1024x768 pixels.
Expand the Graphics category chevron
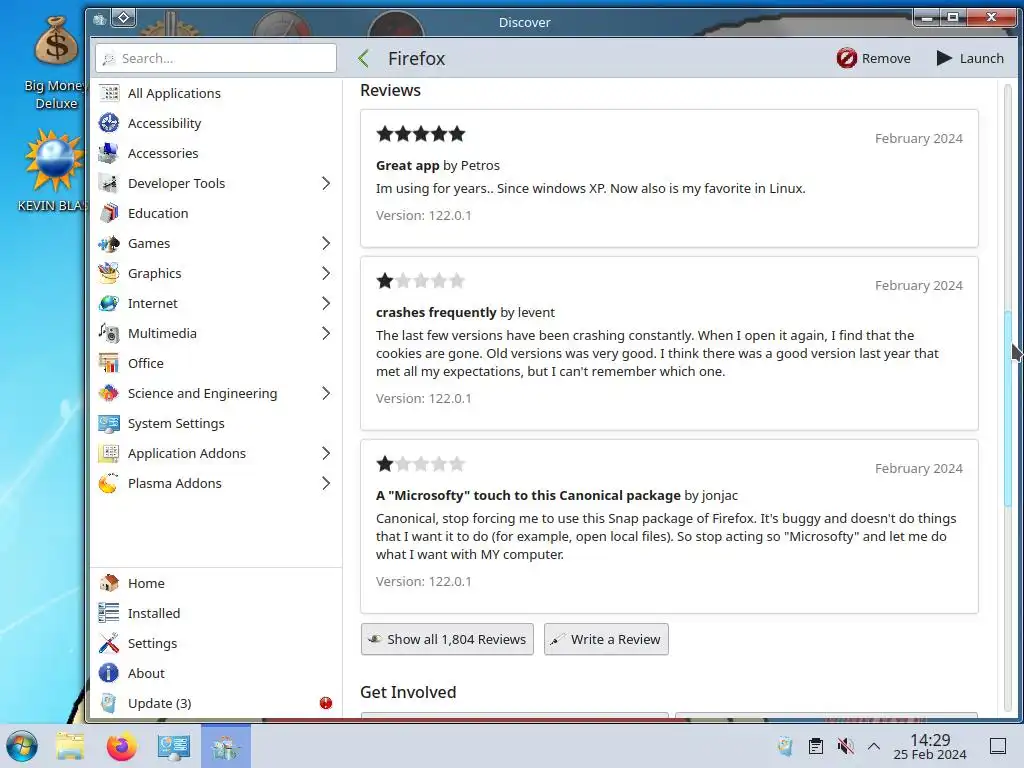pos(326,274)
